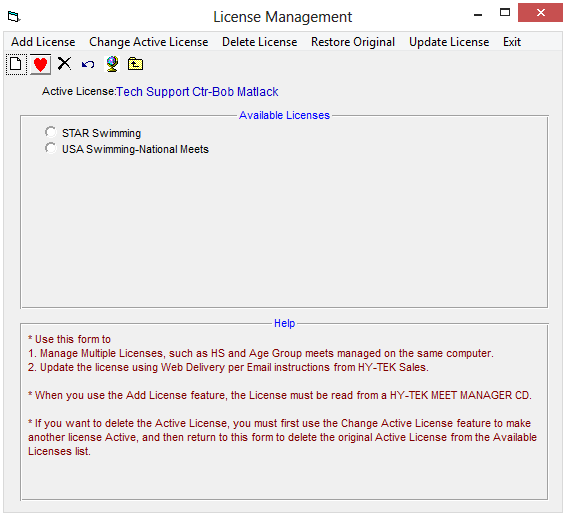Click '* Use this form to' help line
Screen dimensions: 568x518
click(x=69, y=339)
